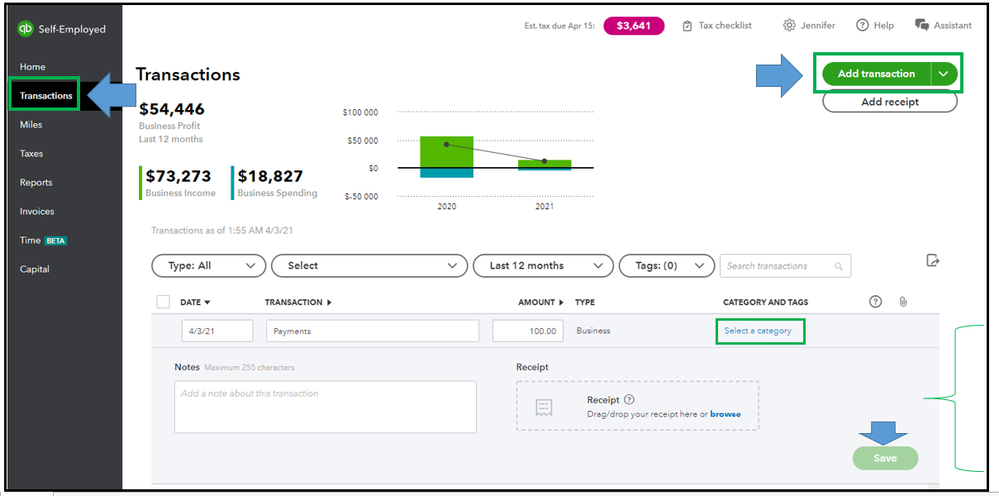Click the Notes text area
Viewport: 999px width, 496px height.
[x=325, y=407]
